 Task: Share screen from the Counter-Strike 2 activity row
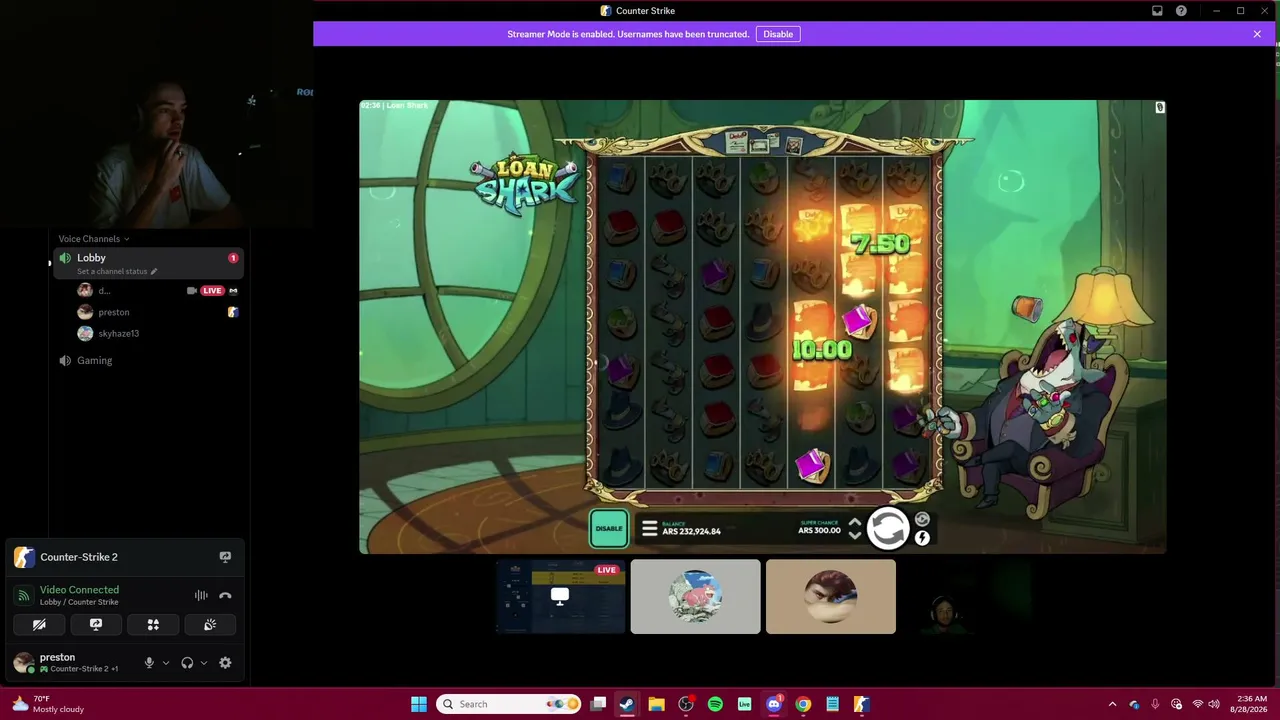(x=225, y=557)
